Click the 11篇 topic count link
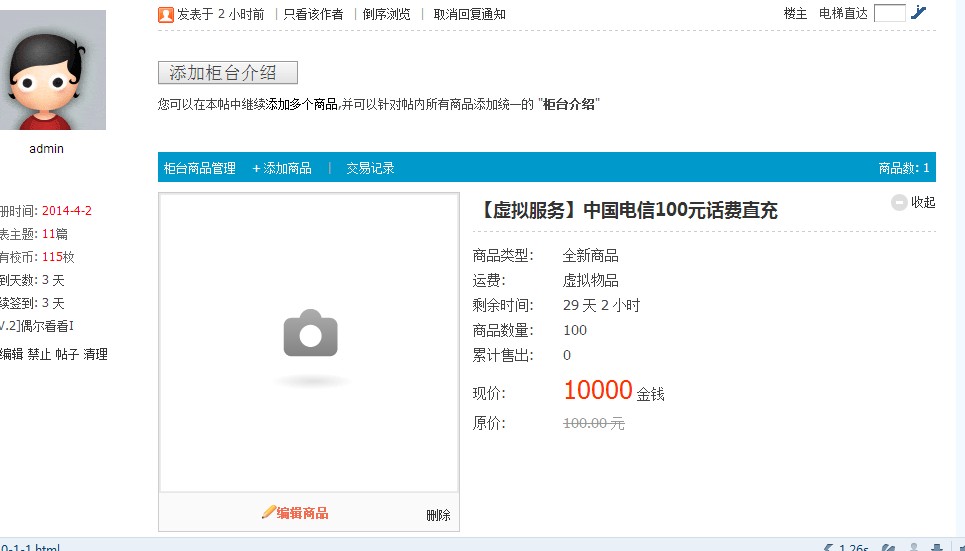Image resolution: width=965 pixels, height=551 pixels. coord(55,234)
